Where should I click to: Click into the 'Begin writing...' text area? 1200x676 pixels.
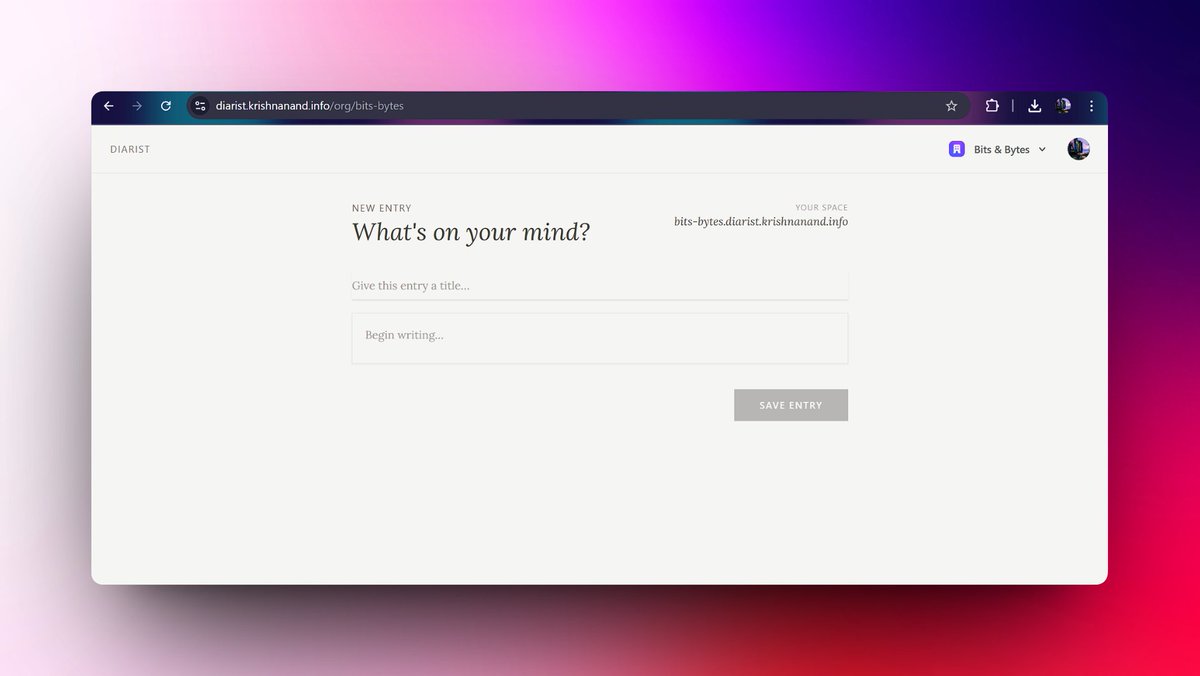[x=600, y=338]
